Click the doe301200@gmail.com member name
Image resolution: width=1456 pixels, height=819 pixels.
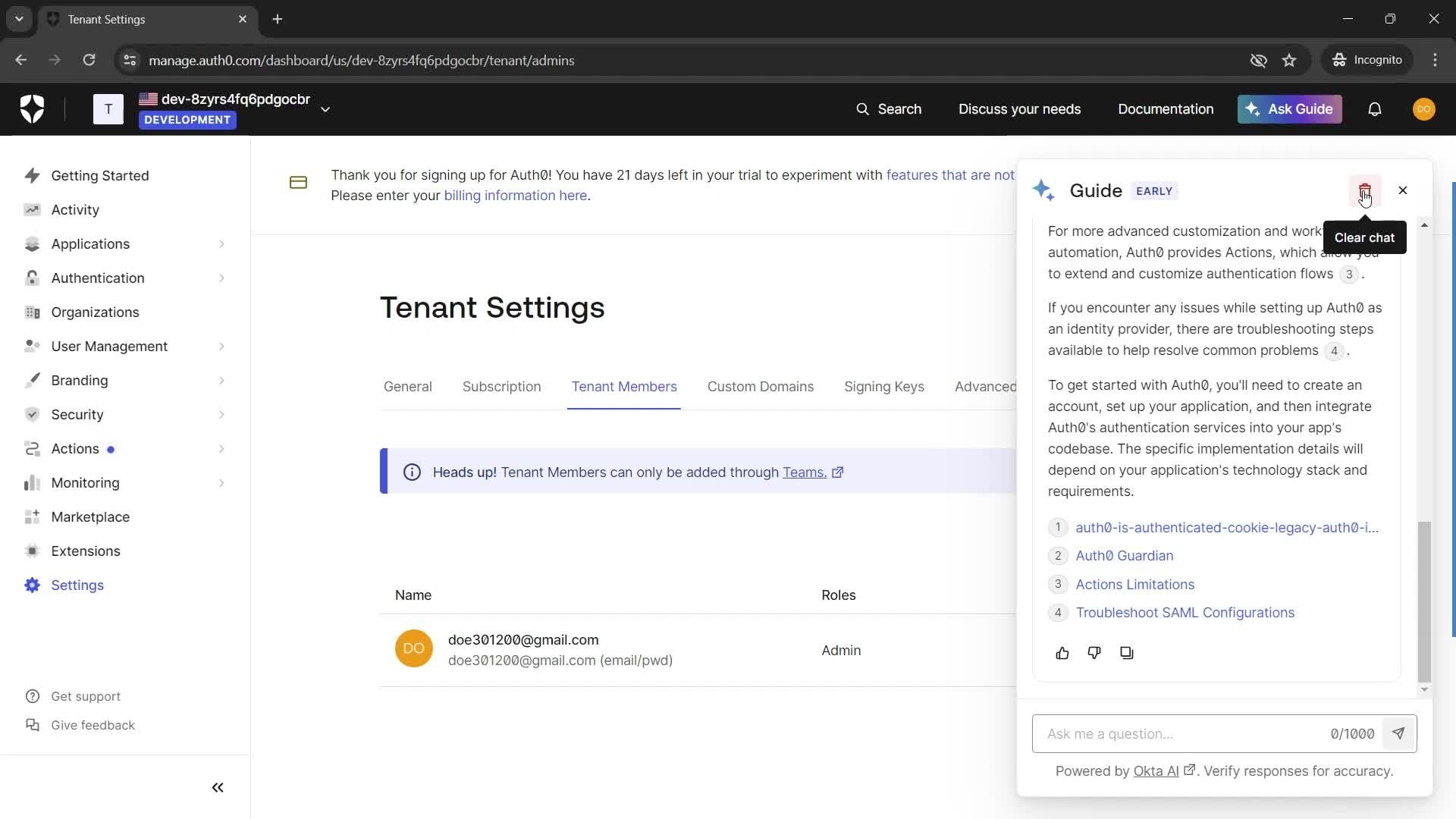click(x=522, y=640)
